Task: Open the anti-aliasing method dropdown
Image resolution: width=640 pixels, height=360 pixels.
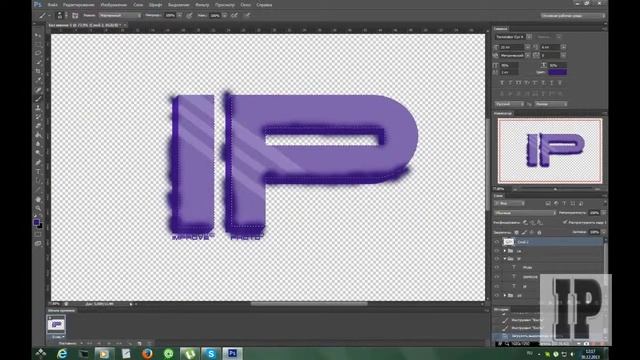Action: click(x=551, y=104)
